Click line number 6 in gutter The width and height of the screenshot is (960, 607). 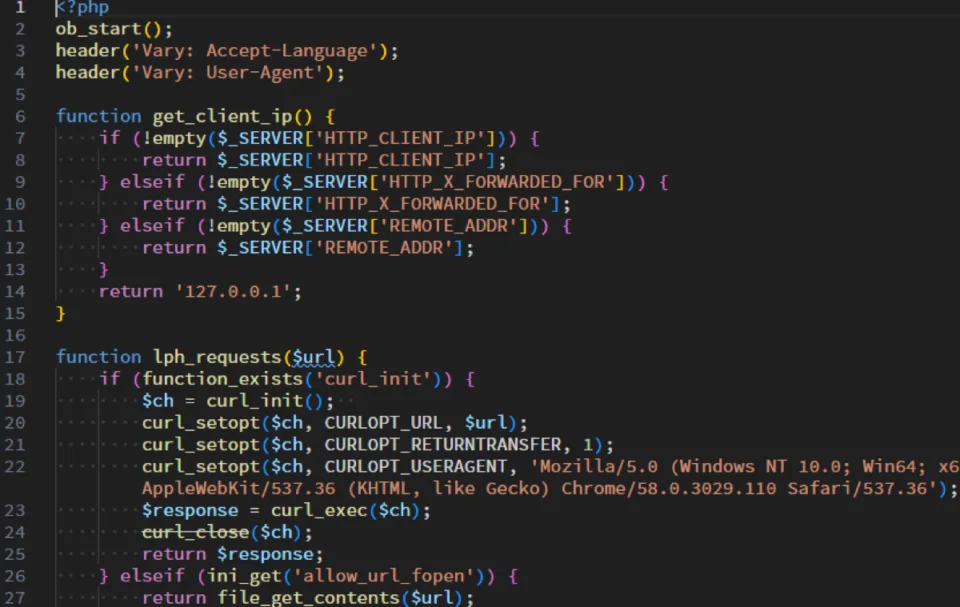tap(20, 116)
